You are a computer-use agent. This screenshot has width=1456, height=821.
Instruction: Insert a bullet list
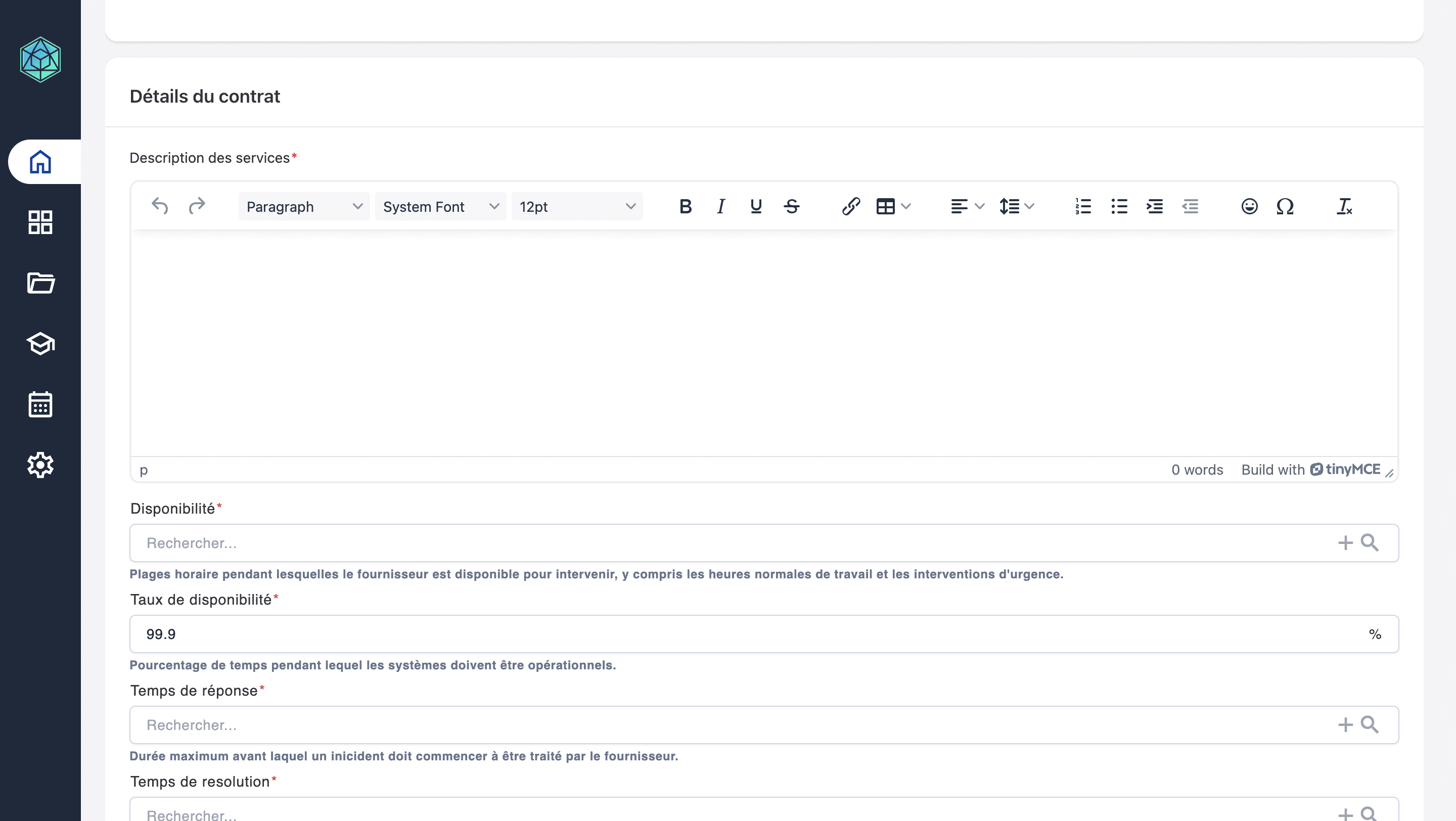pos(1119,207)
